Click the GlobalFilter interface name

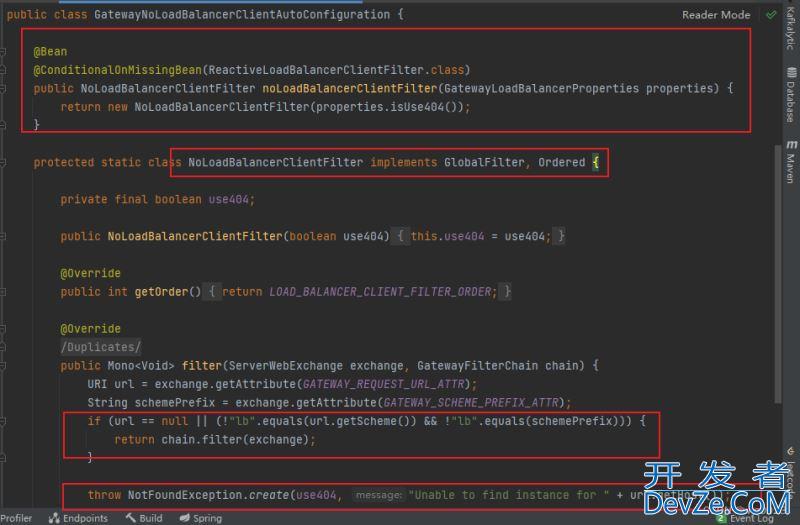484,162
